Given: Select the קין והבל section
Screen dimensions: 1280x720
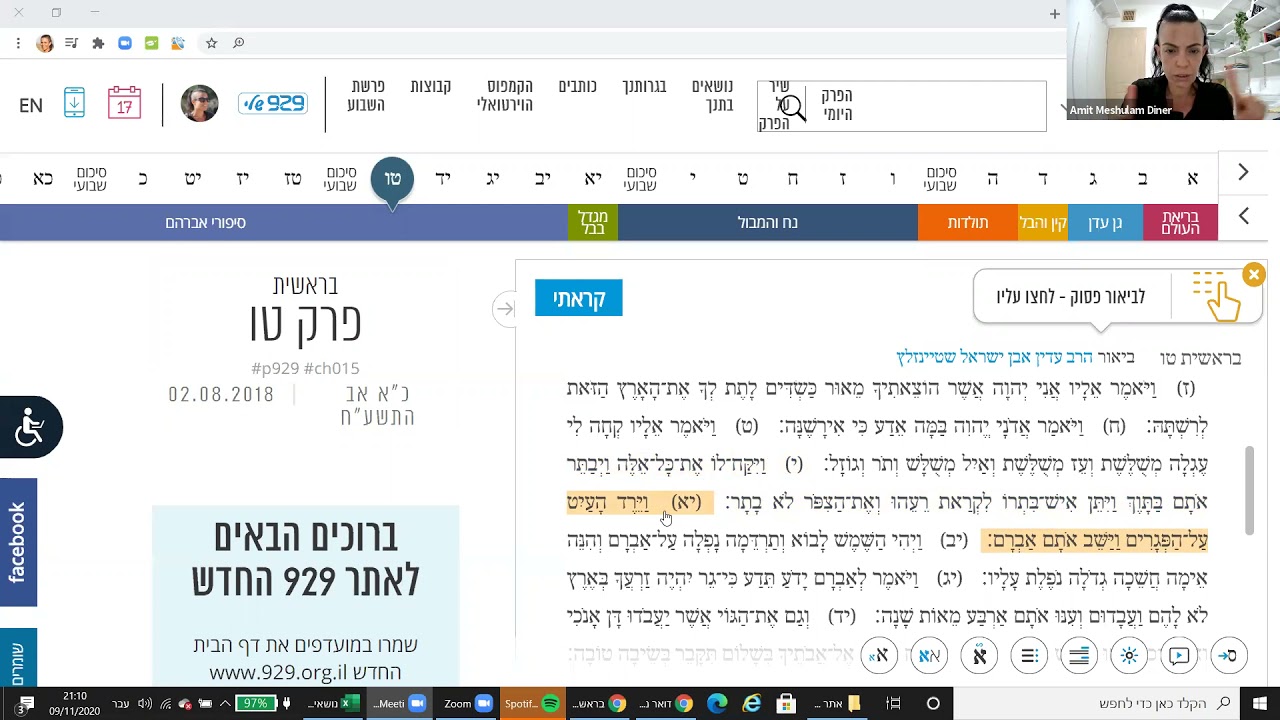Looking at the screenshot, I should pyautogui.click(x=1043, y=222).
